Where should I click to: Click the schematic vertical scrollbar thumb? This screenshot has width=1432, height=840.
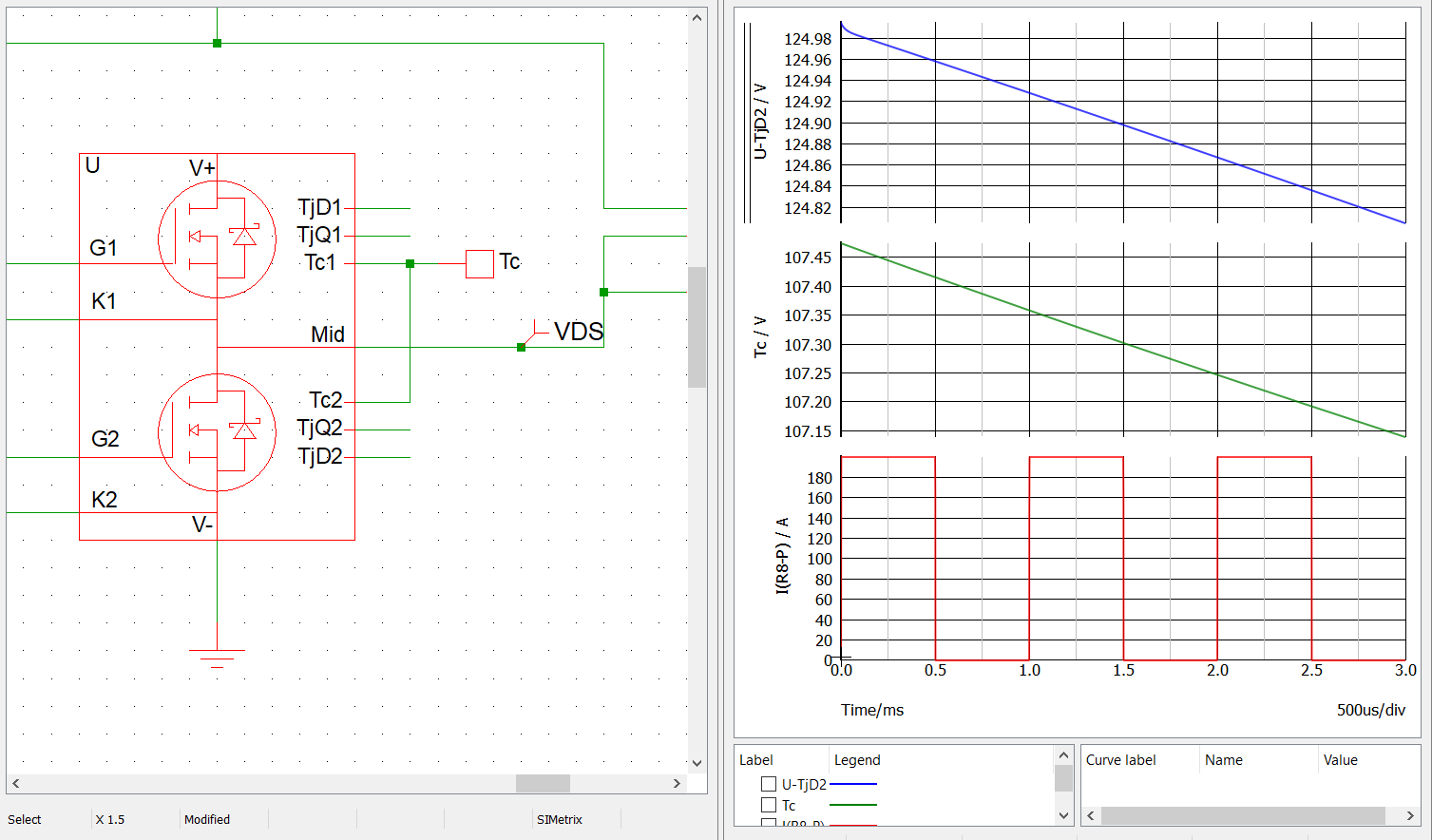click(x=697, y=327)
